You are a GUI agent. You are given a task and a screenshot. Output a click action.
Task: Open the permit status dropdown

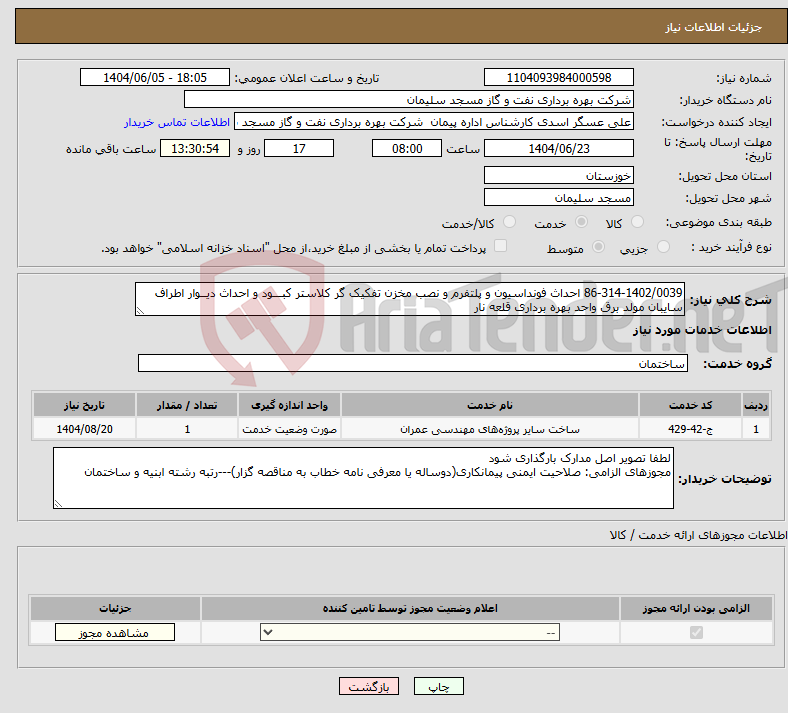[410, 632]
